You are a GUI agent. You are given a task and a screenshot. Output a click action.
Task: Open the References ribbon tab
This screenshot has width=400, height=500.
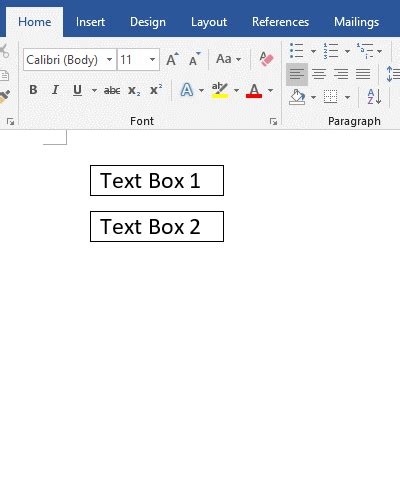pyautogui.click(x=280, y=22)
